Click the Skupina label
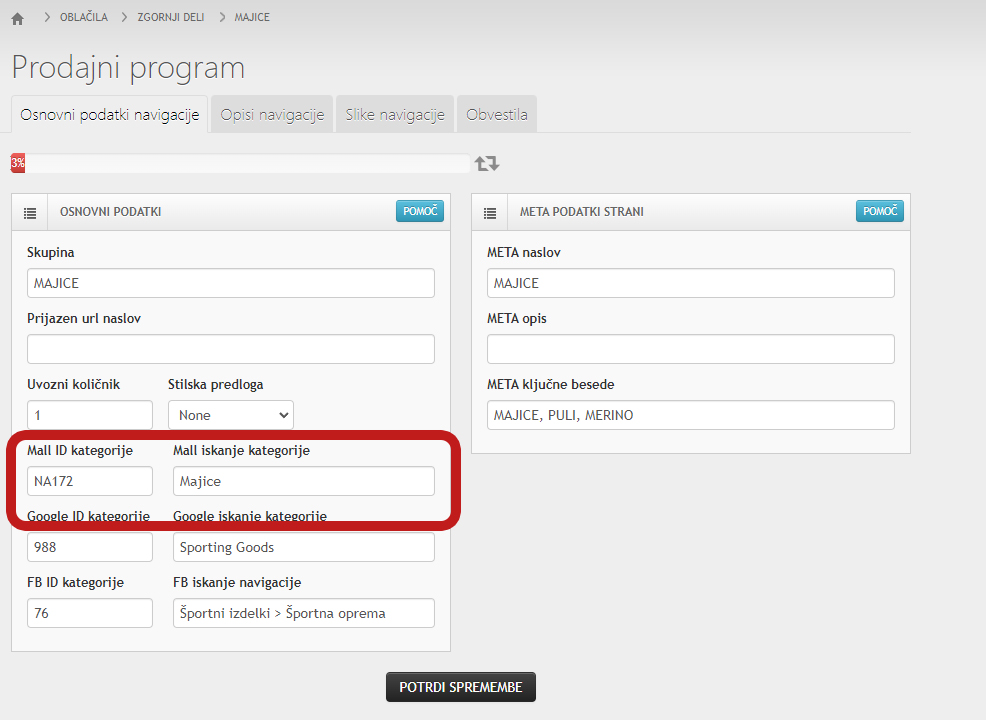Screen dimensions: 986x720 pos(50,252)
